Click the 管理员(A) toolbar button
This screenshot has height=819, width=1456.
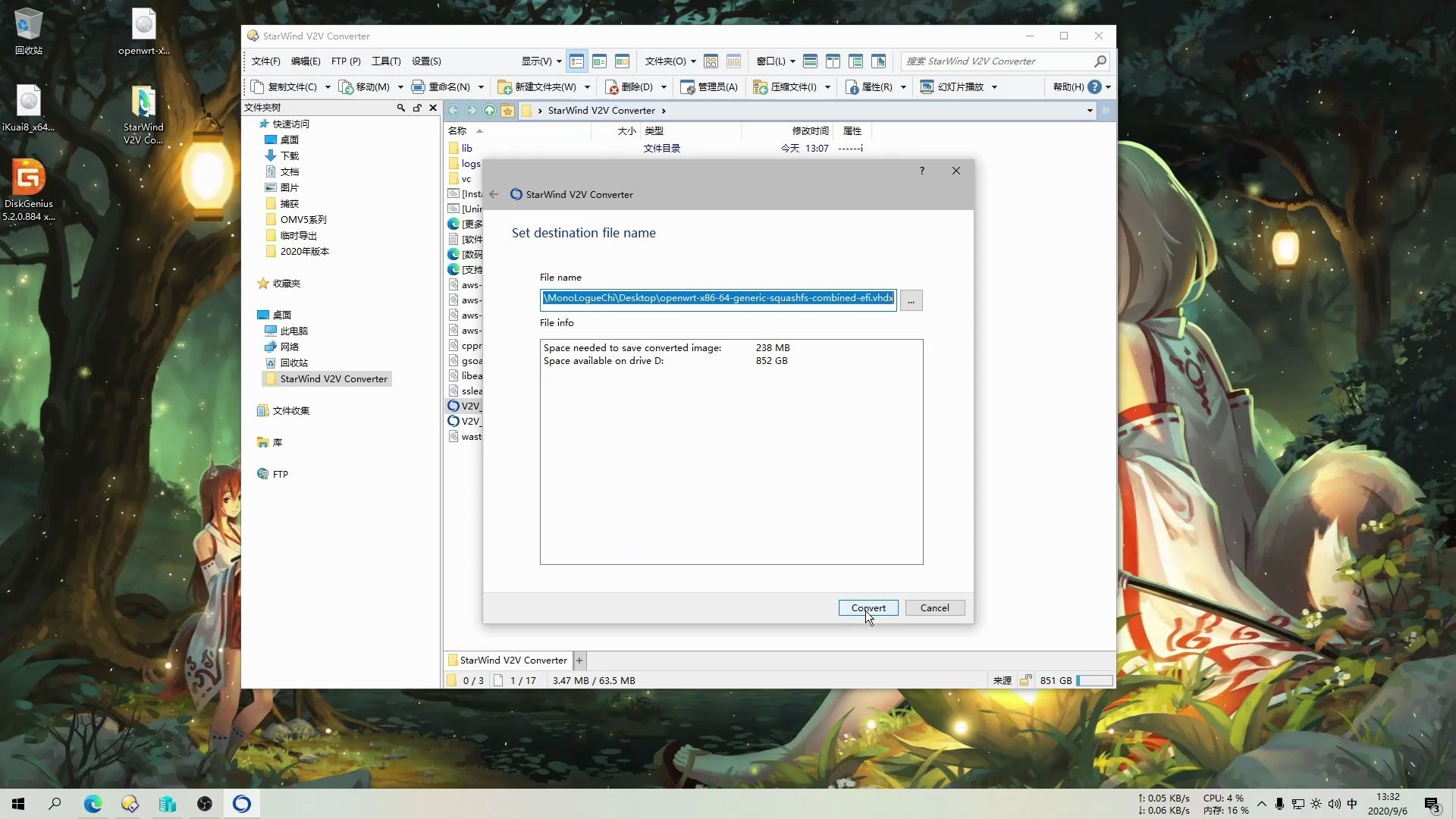pos(710,87)
